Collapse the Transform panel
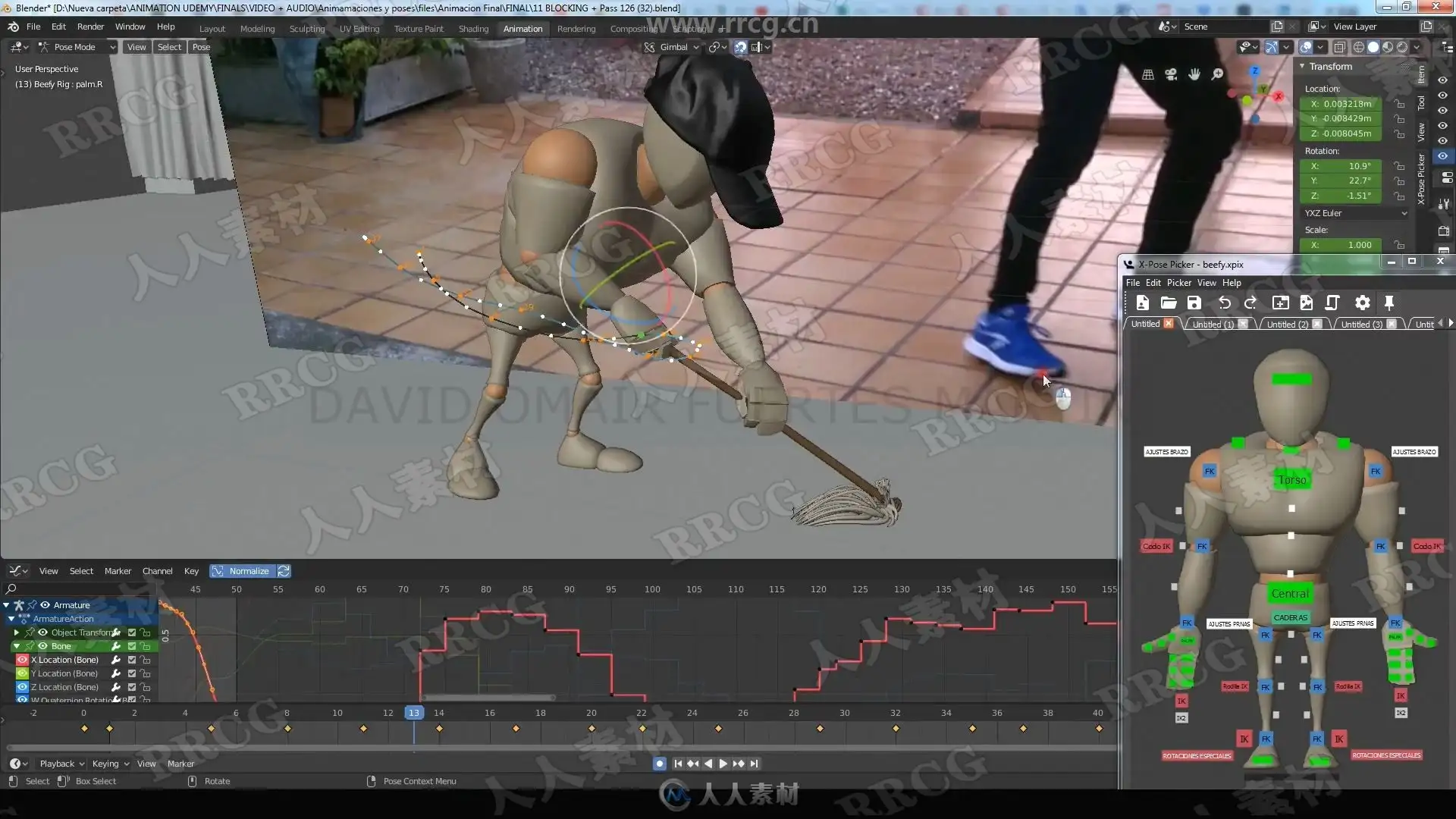This screenshot has height=819, width=1456. pyautogui.click(x=1302, y=67)
